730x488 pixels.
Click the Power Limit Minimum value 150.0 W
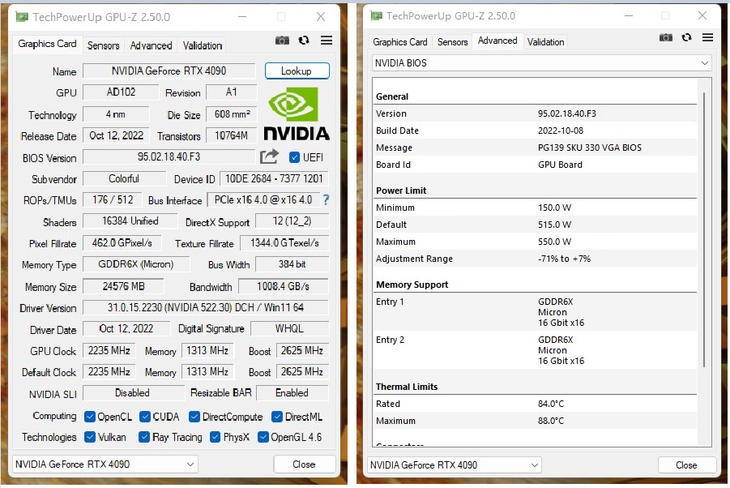[x=554, y=208]
